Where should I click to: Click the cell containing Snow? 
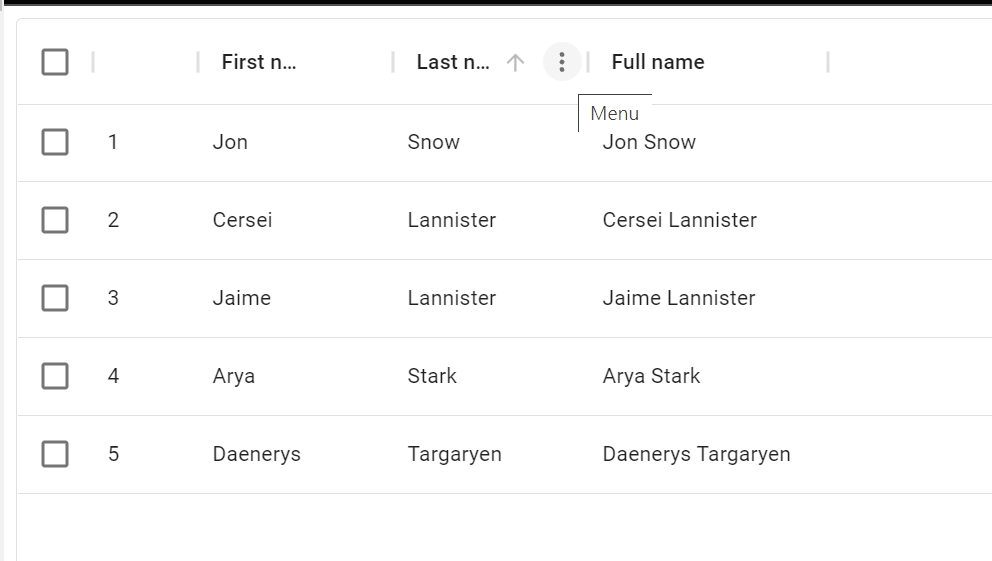(434, 142)
